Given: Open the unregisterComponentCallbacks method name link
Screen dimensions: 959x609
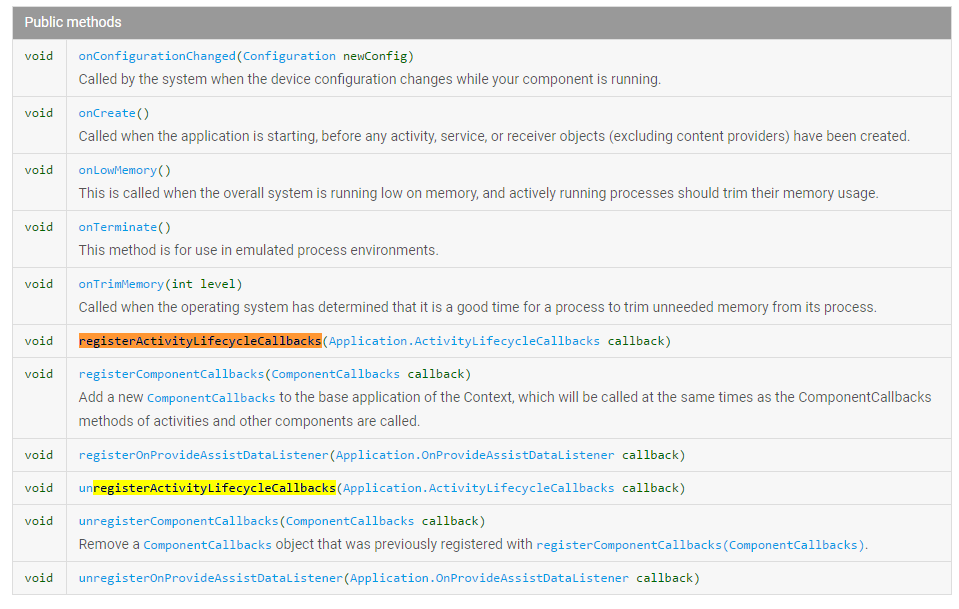Looking at the screenshot, I should (x=178, y=521).
